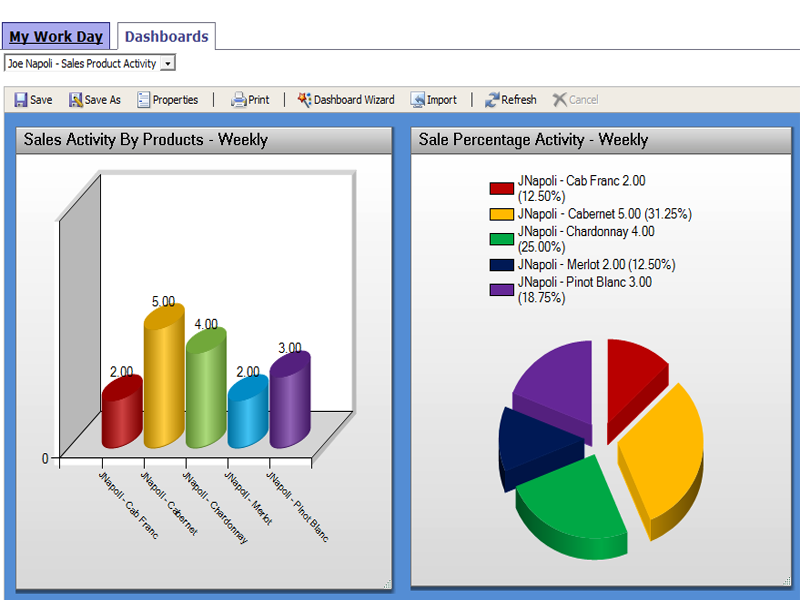800x600 pixels.
Task: Switch to the My Work Day tab
Action: tap(56, 37)
